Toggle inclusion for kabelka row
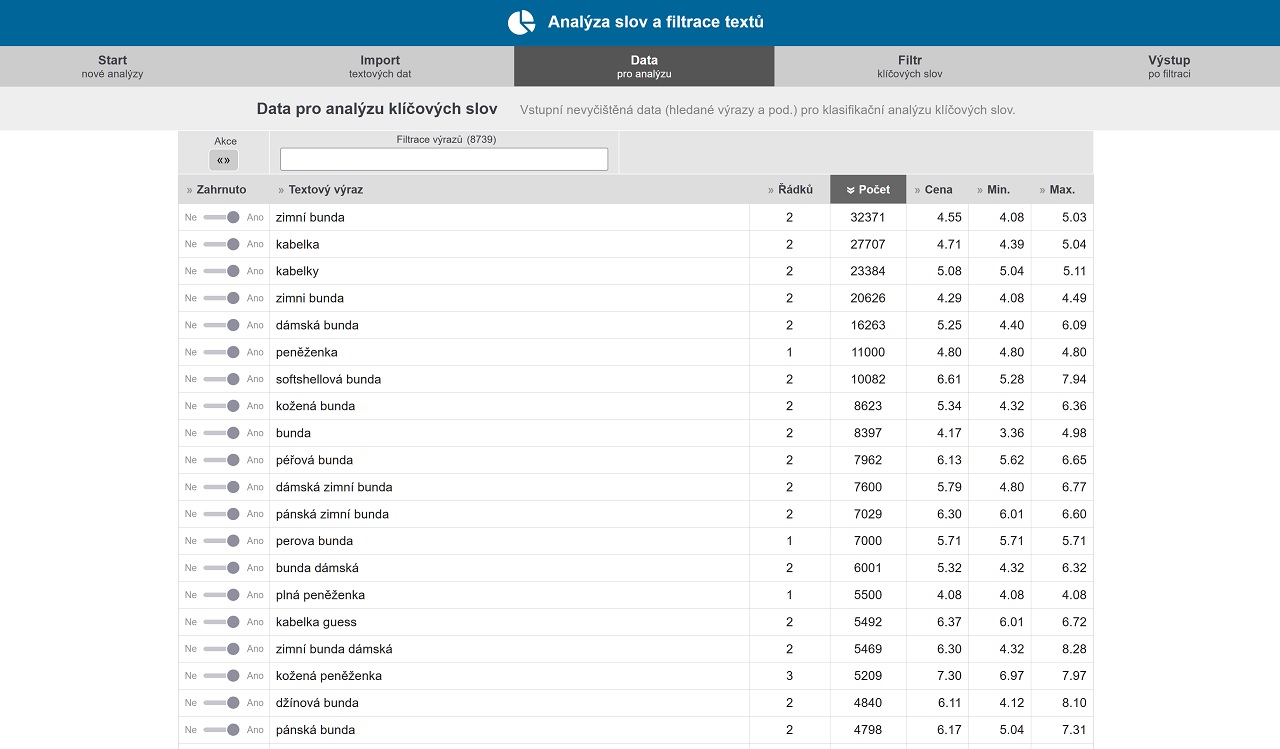The width and height of the screenshot is (1280, 749). point(222,244)
